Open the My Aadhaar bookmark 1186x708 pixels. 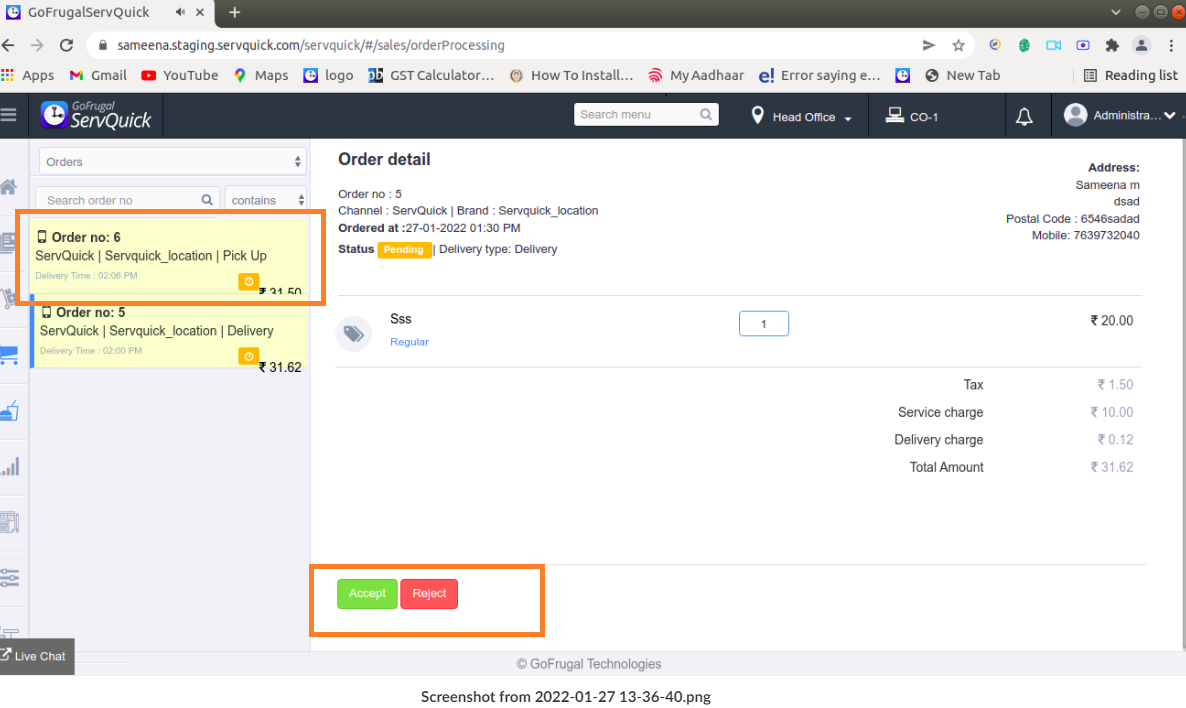point(696,75)
